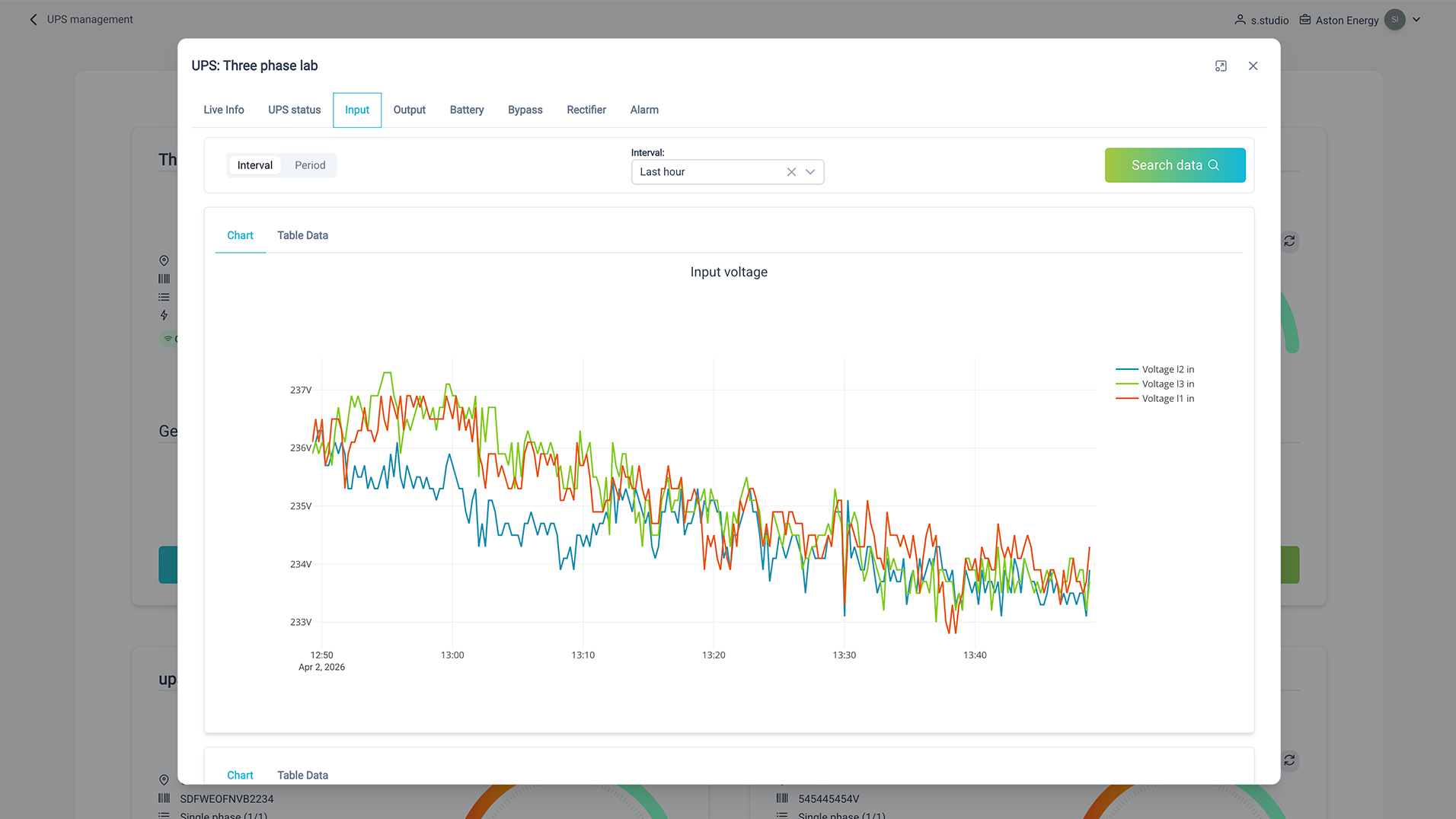The height and width of the screenshot is (819, 1456).
Task: Switch to Period mode
Action: [310, 165]
